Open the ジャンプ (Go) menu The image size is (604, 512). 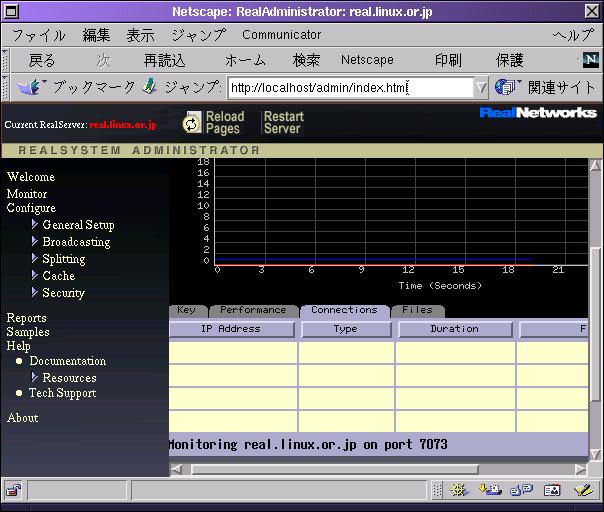tap(198, 35)
